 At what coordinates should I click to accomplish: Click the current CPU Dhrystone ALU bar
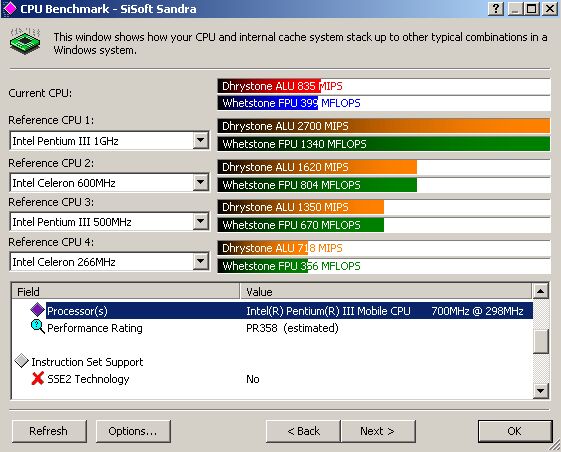coord(384,86)
